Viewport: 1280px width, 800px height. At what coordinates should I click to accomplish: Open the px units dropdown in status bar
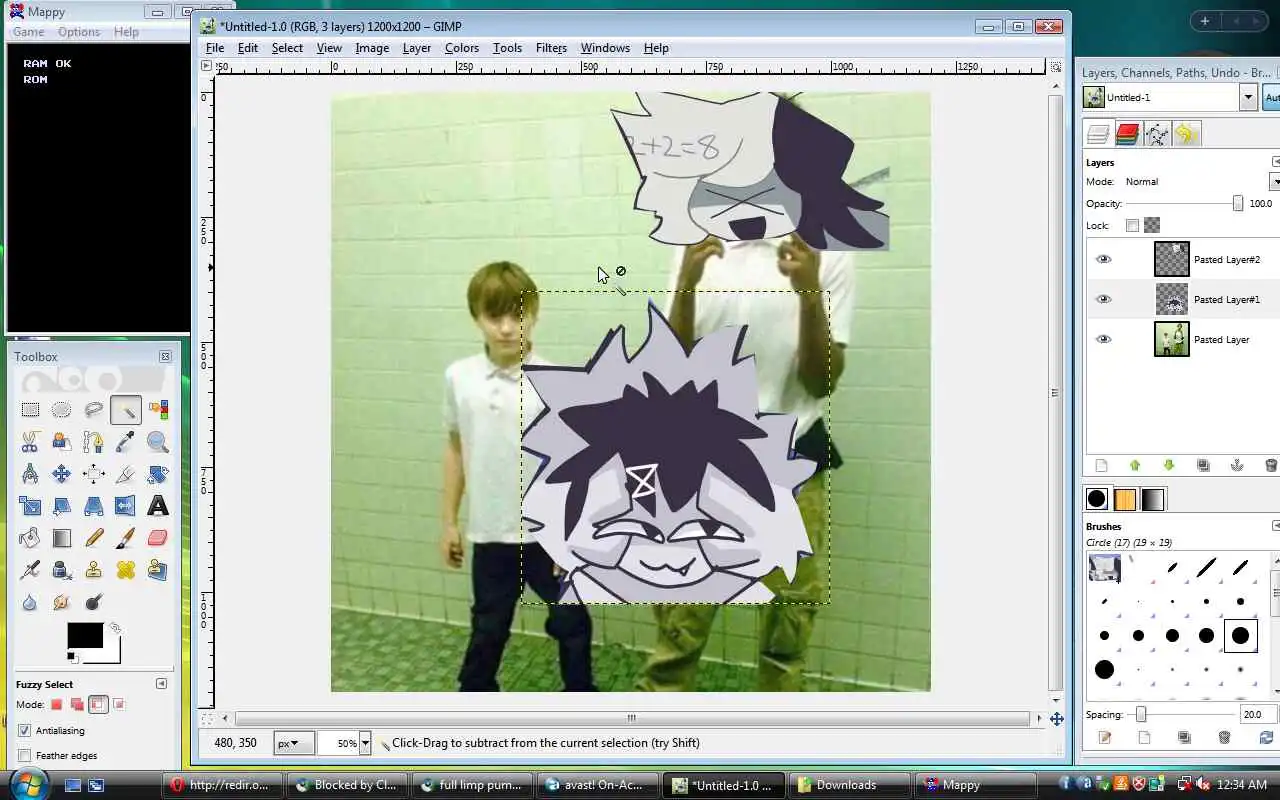coord(294,743)
